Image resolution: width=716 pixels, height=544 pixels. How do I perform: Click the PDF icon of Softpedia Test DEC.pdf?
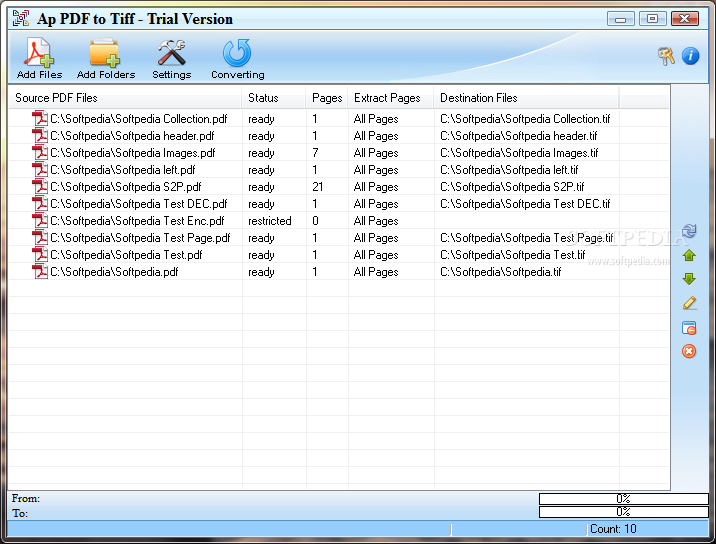(40, 204)
